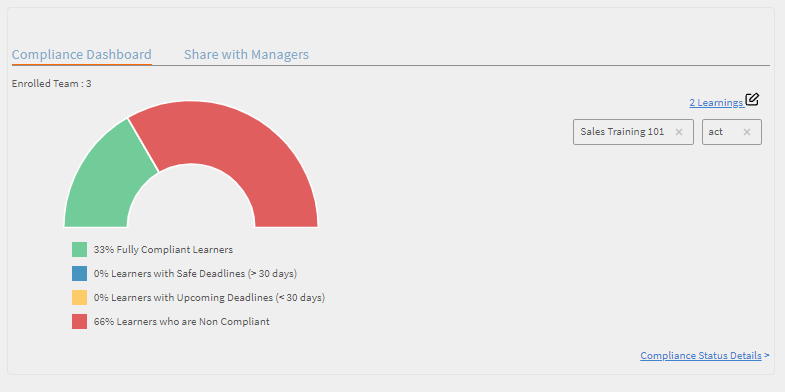The width and height of the screenshot is (785, 392).
Task: Click '0% Learners with Safe Deadlines' text
Action: (195, 273)
